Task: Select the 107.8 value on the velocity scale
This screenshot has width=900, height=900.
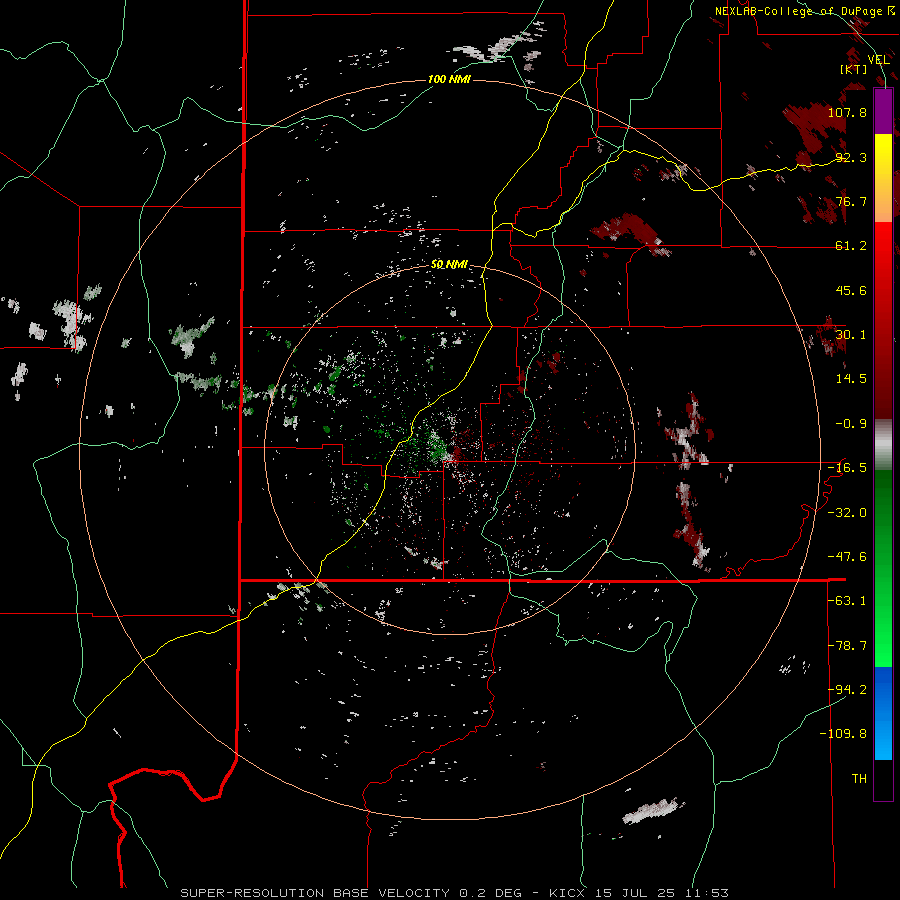Action: 847,112
